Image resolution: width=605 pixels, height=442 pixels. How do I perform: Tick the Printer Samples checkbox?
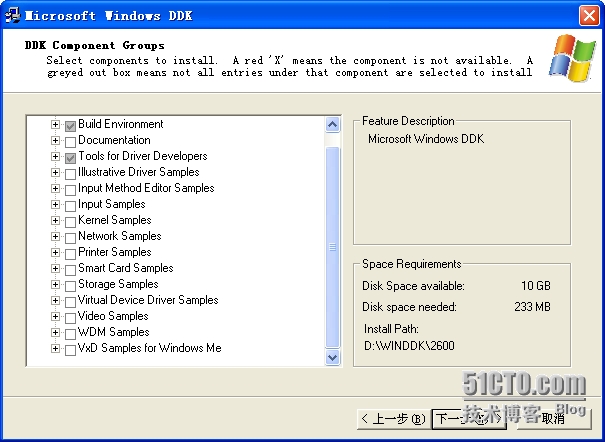[70, 254]
